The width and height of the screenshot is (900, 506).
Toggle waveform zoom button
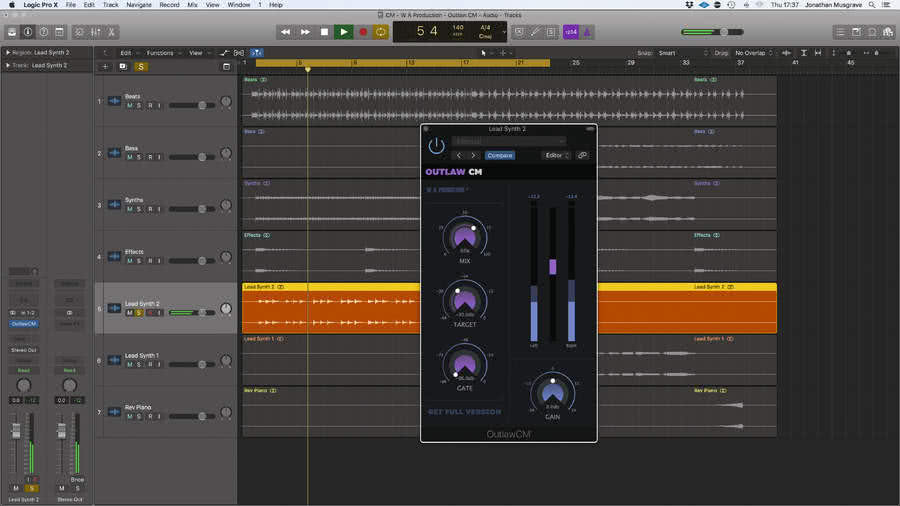click(786, 53)
